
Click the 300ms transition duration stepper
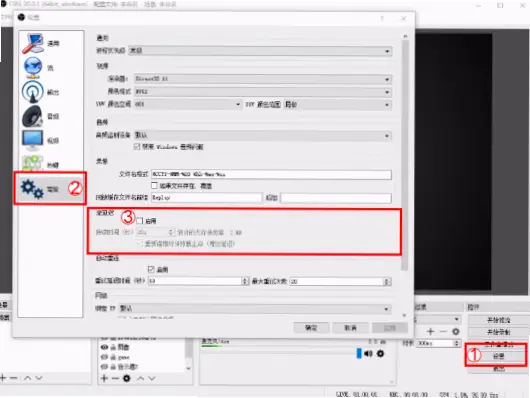pyautogui.click(x=457, y=343)
